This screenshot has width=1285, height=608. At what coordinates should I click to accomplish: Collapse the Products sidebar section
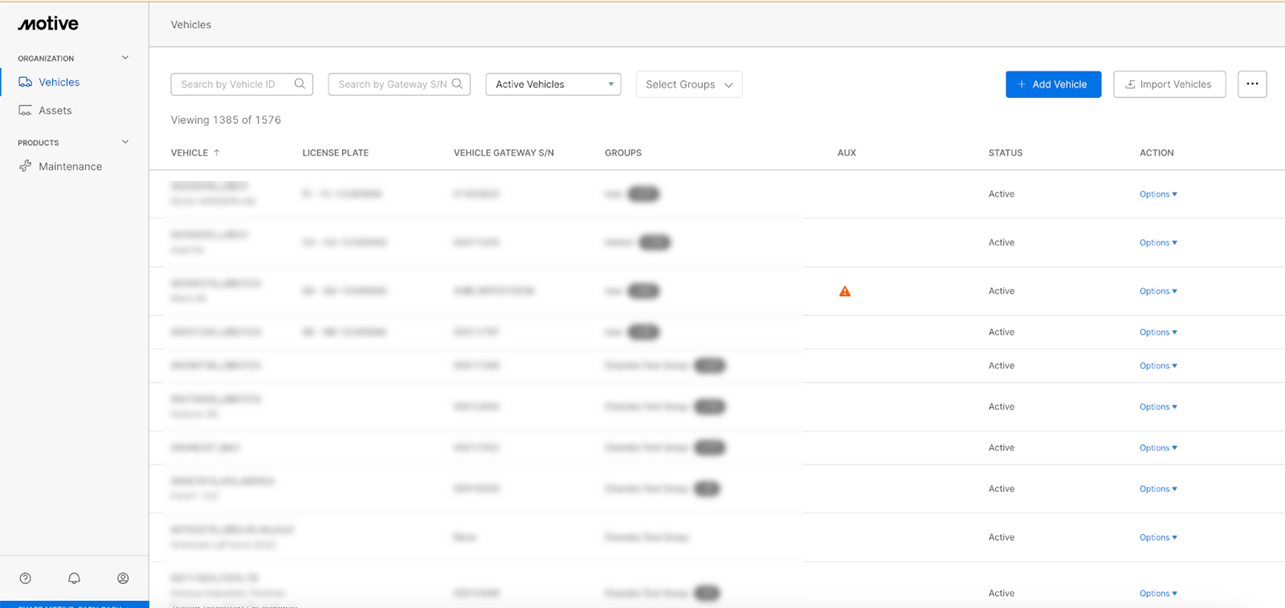pos(125,142)
